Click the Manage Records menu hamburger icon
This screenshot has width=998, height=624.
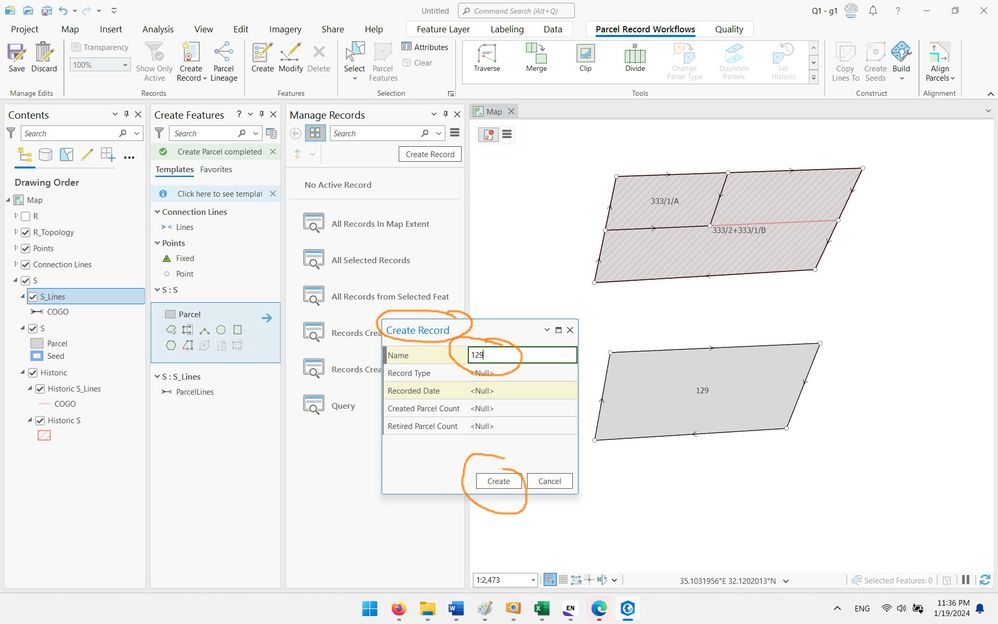click(454, 133)
